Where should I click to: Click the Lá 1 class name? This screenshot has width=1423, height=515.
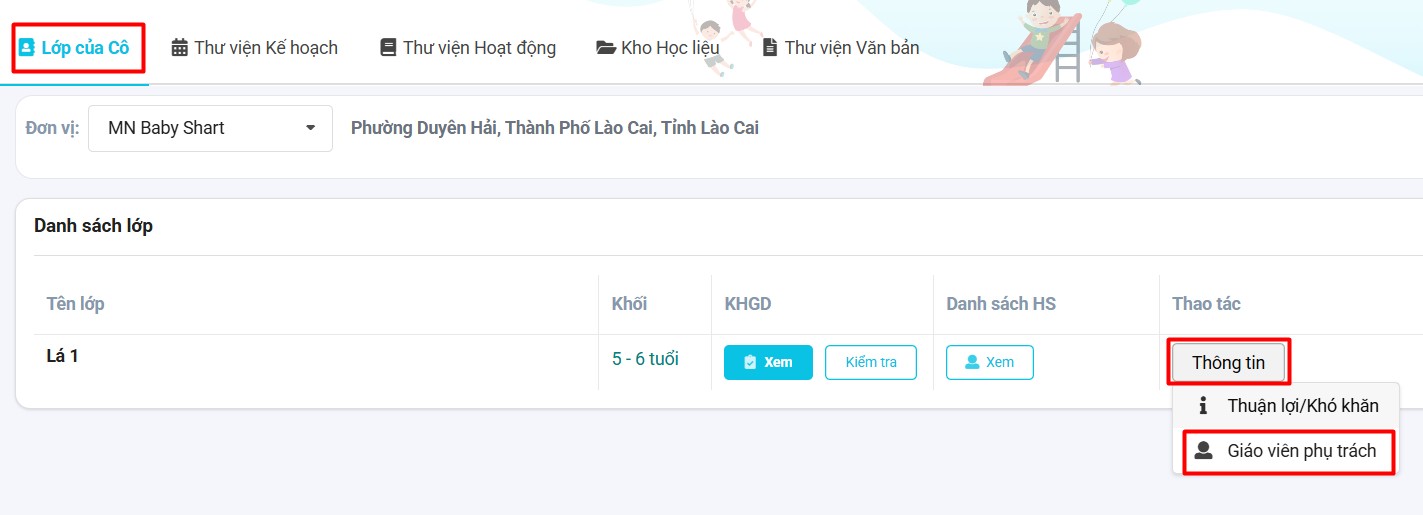click(x=63, y=356)
